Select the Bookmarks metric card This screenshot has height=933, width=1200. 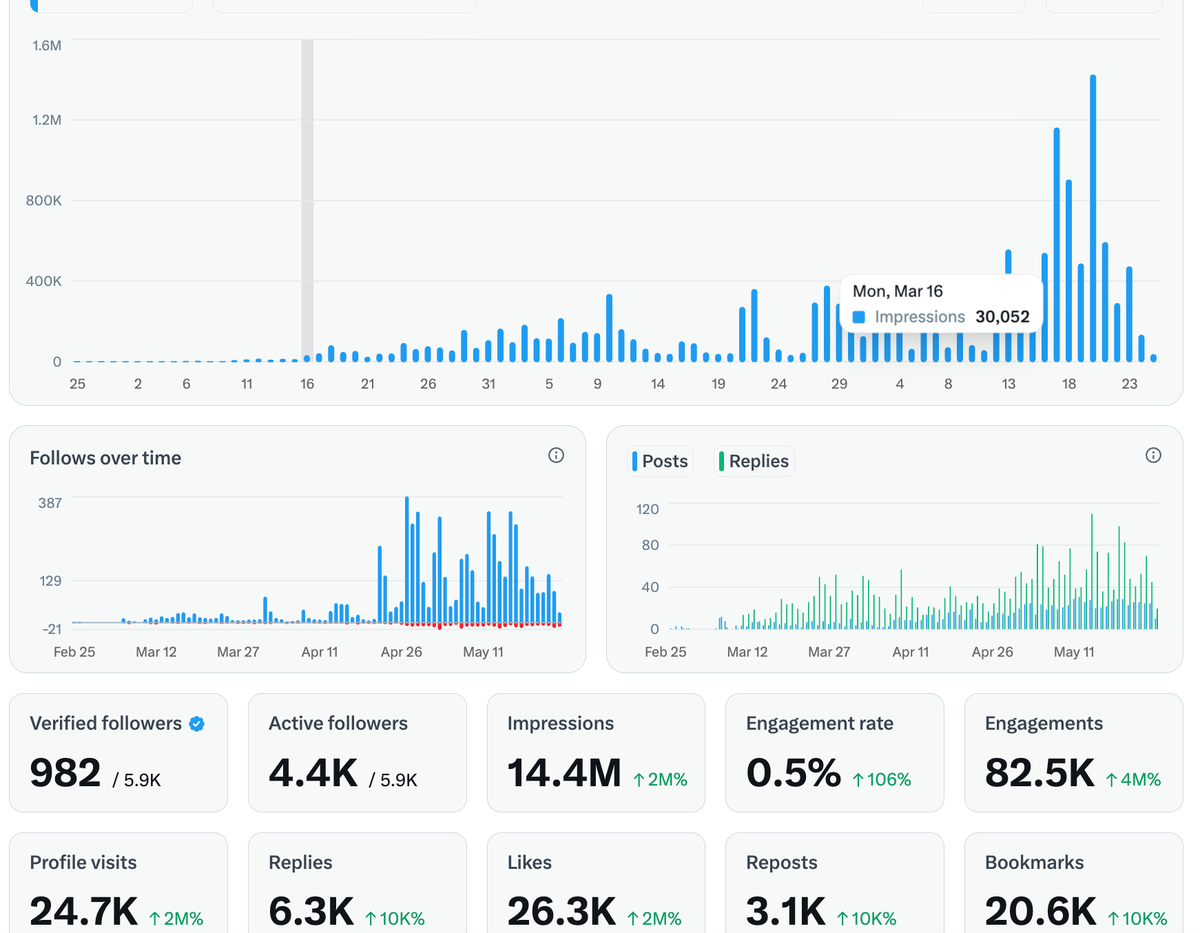(x=1073, y=883)
